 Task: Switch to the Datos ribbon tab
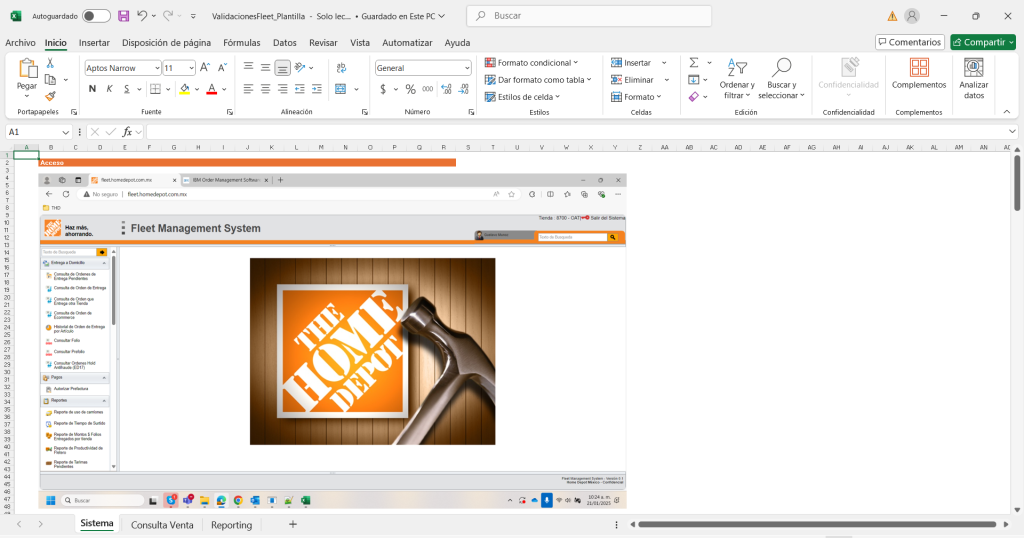(284, 42)
